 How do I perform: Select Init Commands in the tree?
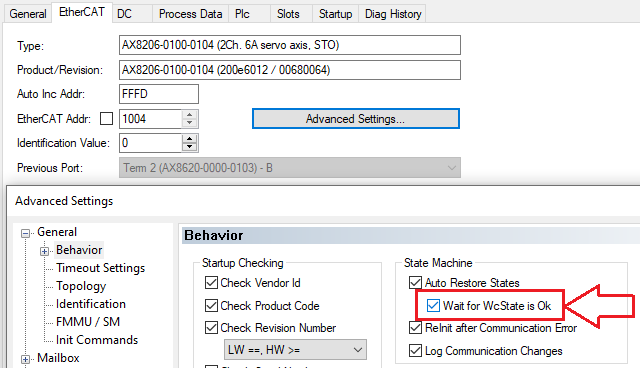97,340
